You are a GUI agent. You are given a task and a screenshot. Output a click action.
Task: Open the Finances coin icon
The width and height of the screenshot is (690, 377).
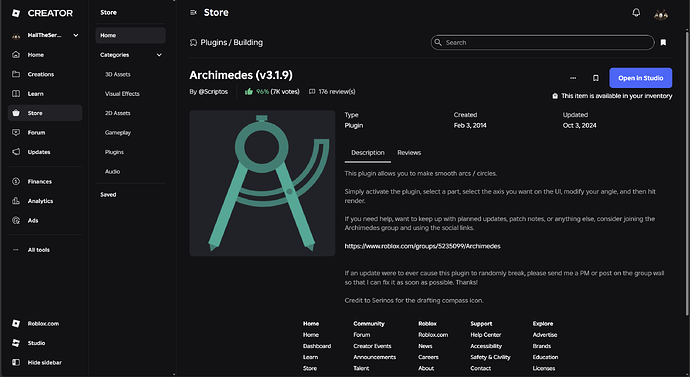pyautogui.click(x=16, y=181)
